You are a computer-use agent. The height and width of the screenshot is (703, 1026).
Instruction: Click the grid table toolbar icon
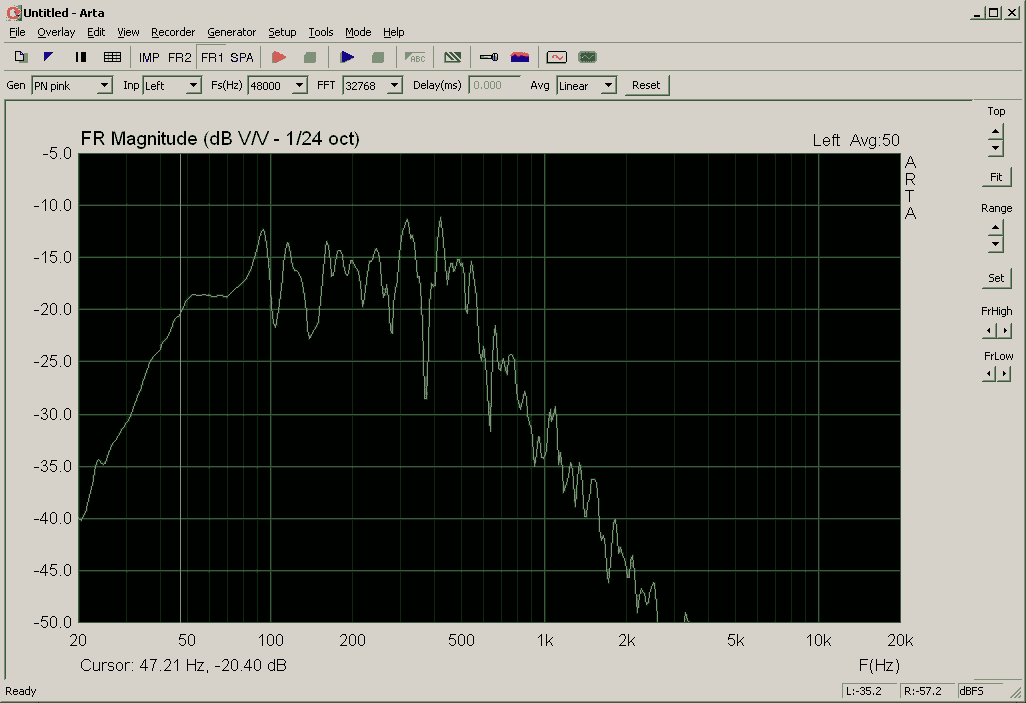click(113, 57)
